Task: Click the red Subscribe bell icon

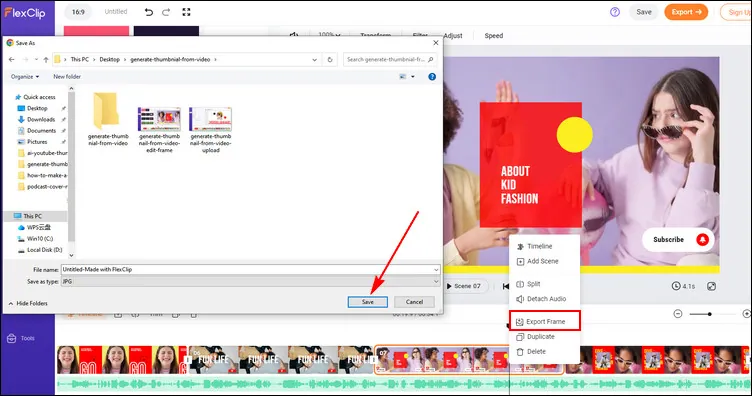Action: coord(703,239)
